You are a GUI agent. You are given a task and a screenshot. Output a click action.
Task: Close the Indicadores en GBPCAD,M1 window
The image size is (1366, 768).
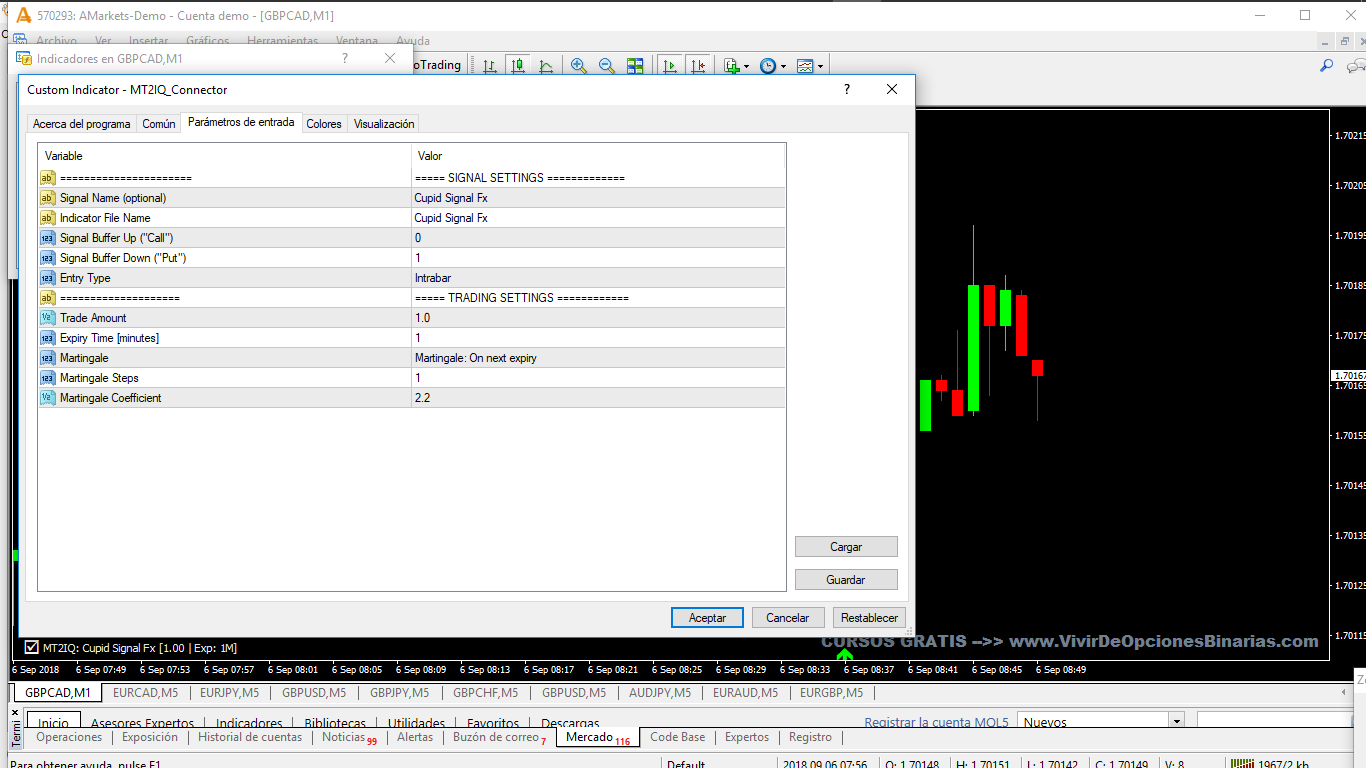pos(390,58)
